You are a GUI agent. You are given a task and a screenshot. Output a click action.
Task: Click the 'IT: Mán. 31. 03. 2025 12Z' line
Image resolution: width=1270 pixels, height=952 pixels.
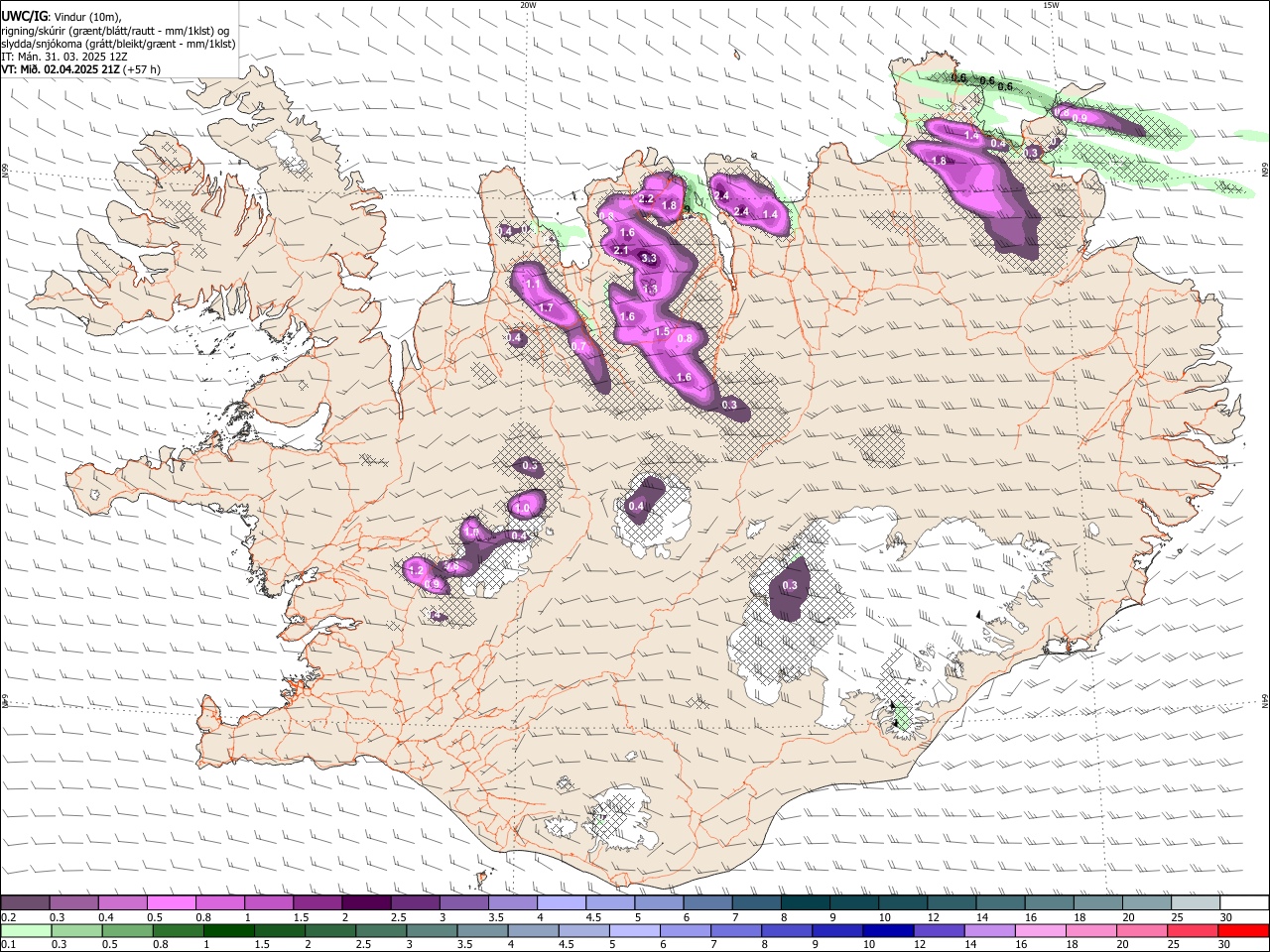coord(64,57)
